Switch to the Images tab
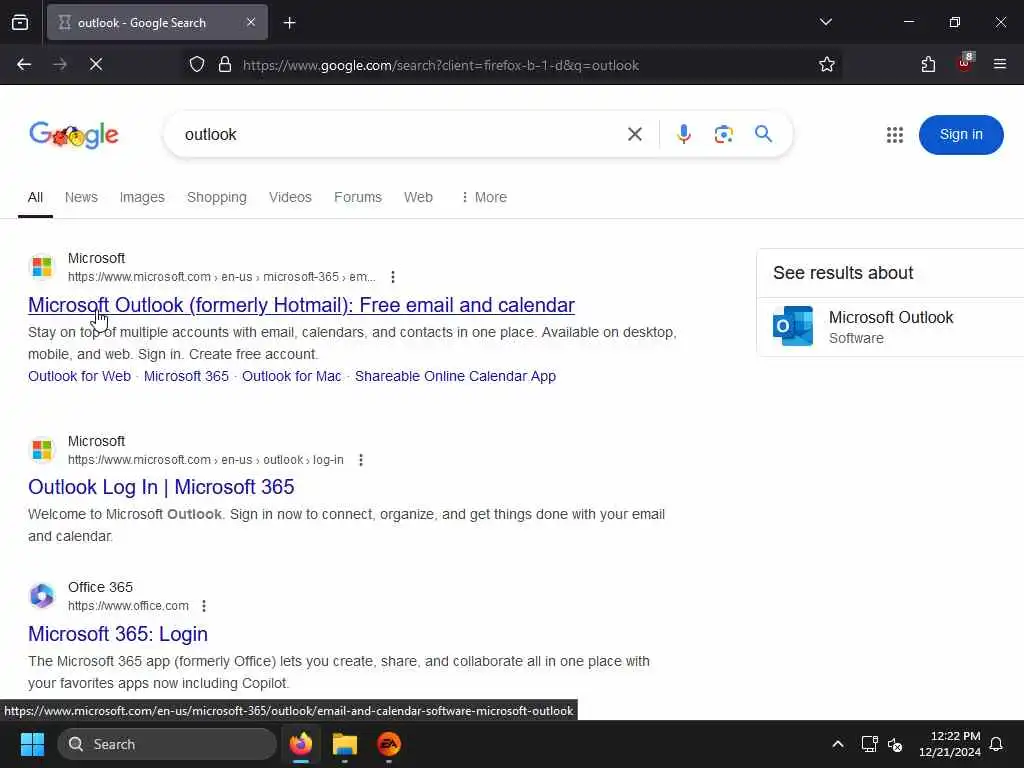Viewport: 1024px width, 768px height. [142, 197]
